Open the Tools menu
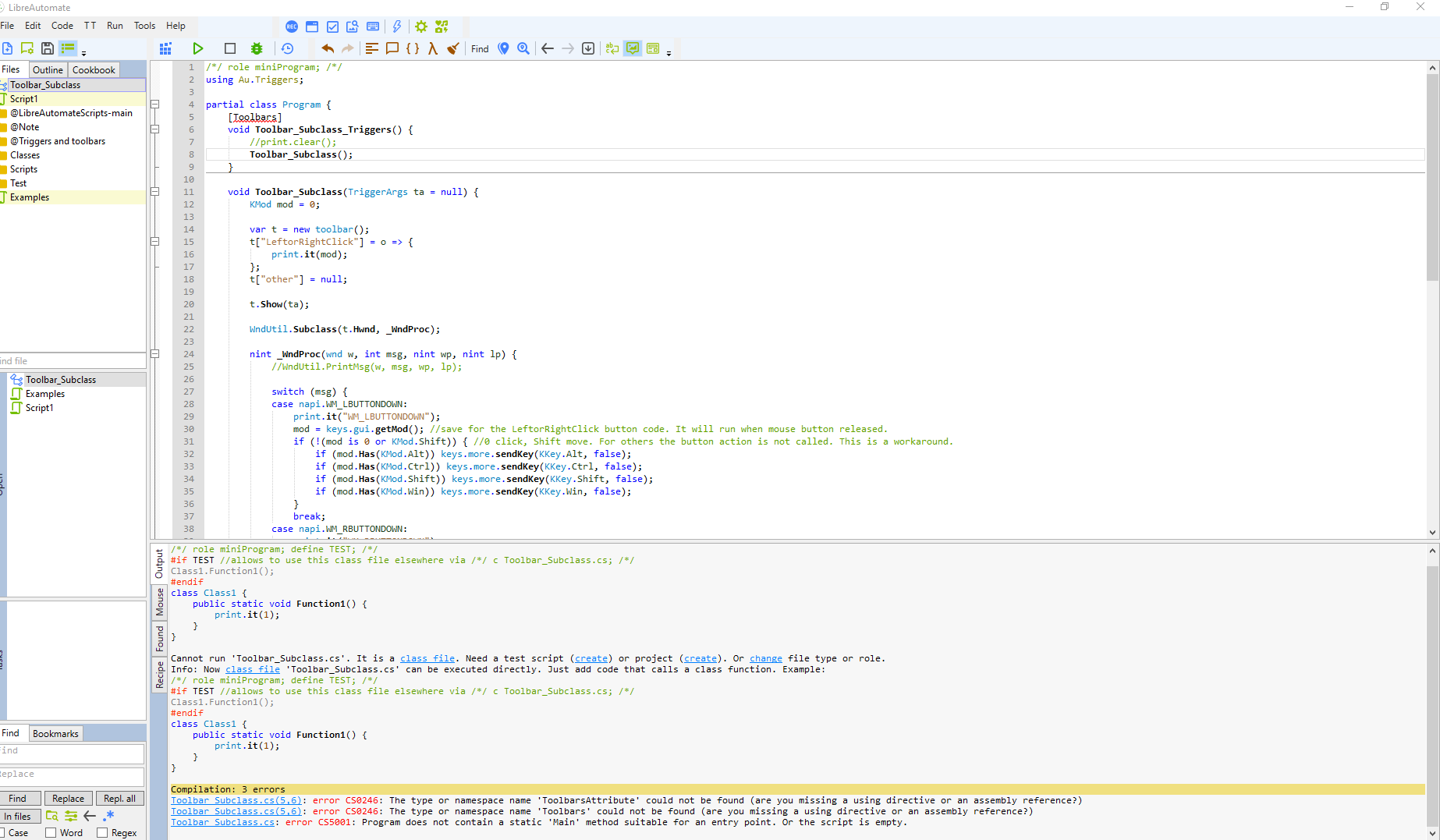 point(144,26)
